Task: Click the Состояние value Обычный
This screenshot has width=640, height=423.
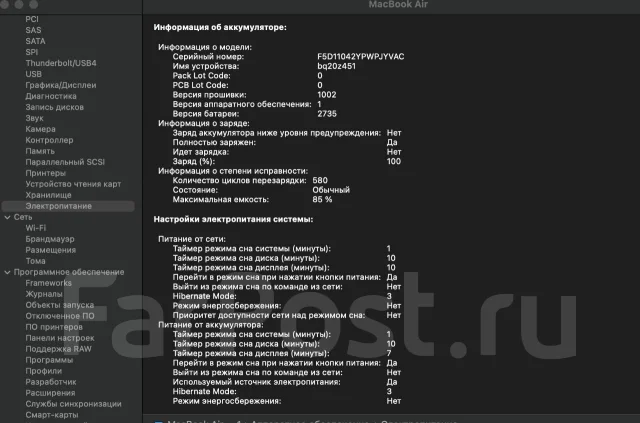Action: [x=331, y=190]
